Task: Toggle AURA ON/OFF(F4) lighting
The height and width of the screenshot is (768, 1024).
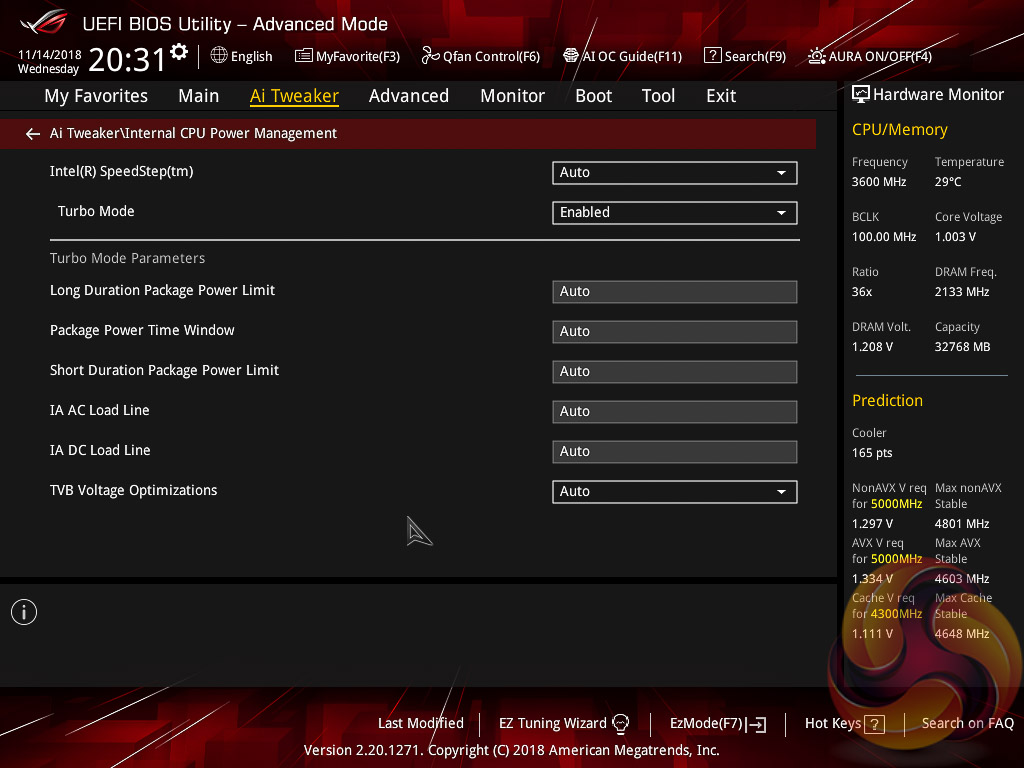Action: (817, 56)
